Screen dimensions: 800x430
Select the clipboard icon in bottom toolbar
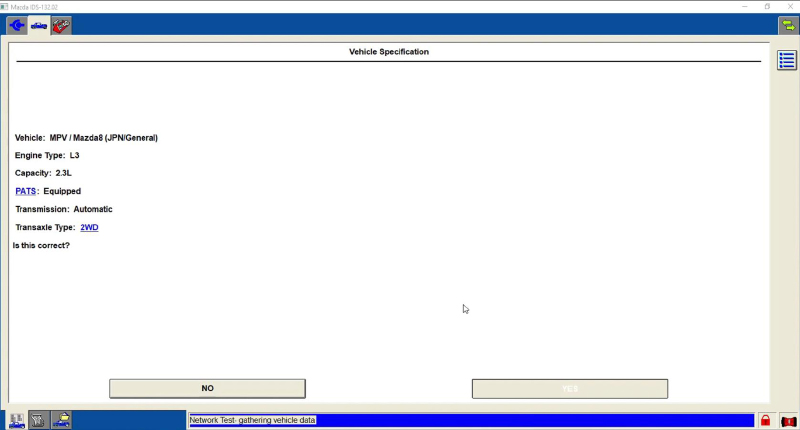39,420
